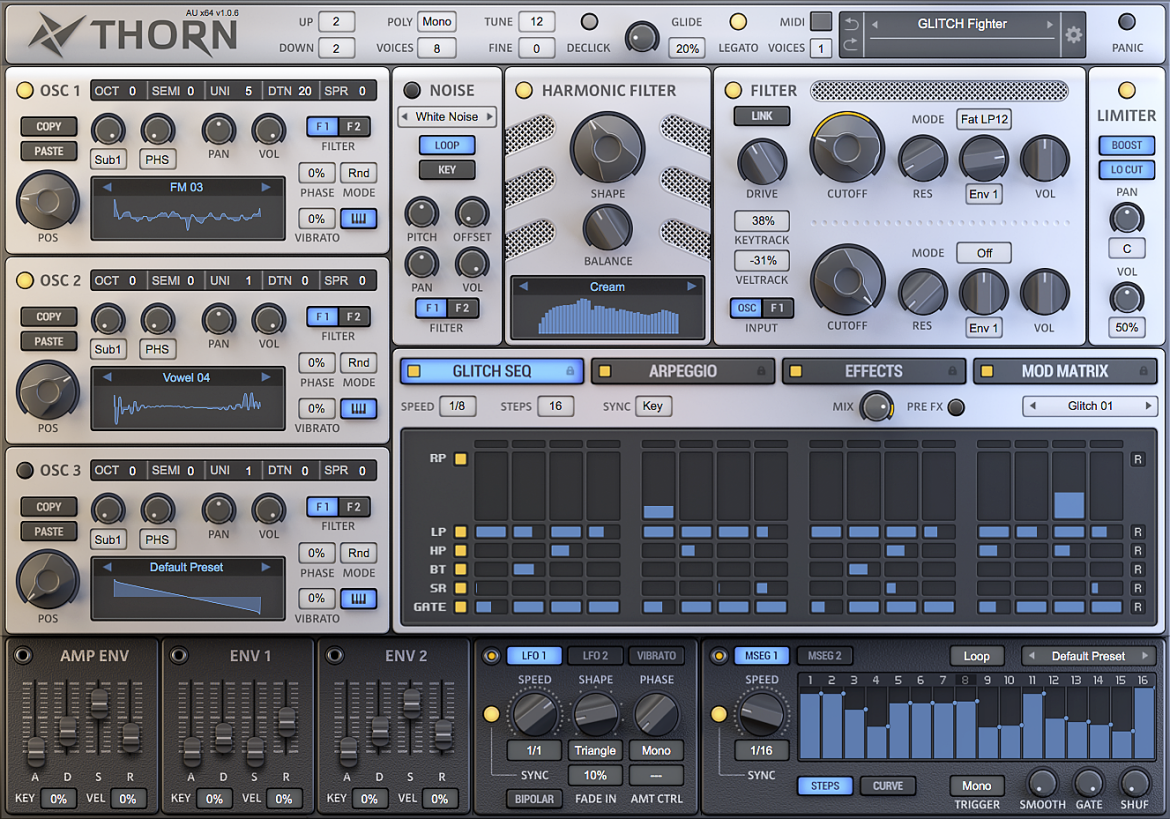Click the Env 2 attack slider
The width and height of the screenshot is (1170, 819).
pos(347,753)
